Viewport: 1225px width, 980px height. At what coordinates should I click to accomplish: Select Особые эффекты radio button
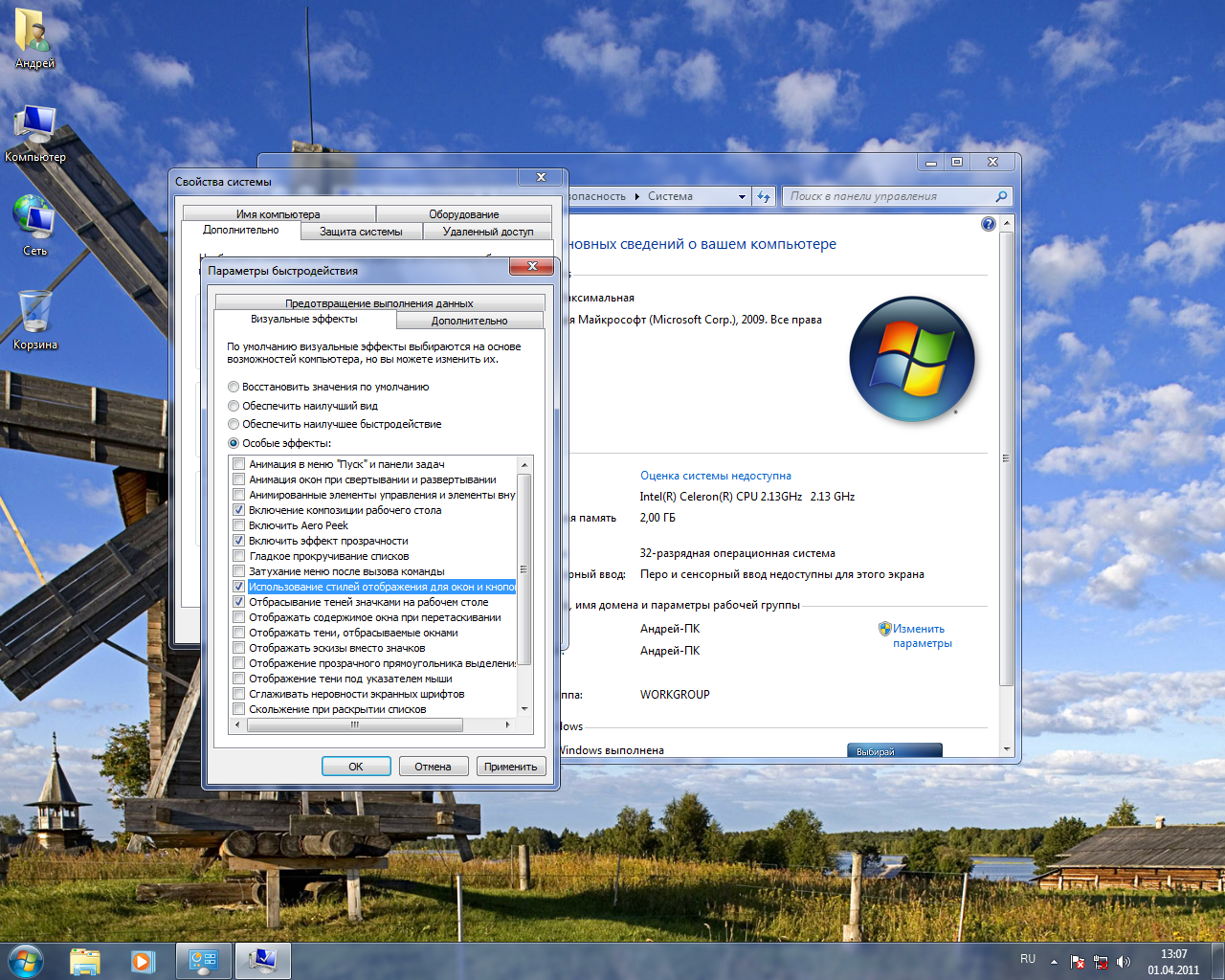coord(234,443)
